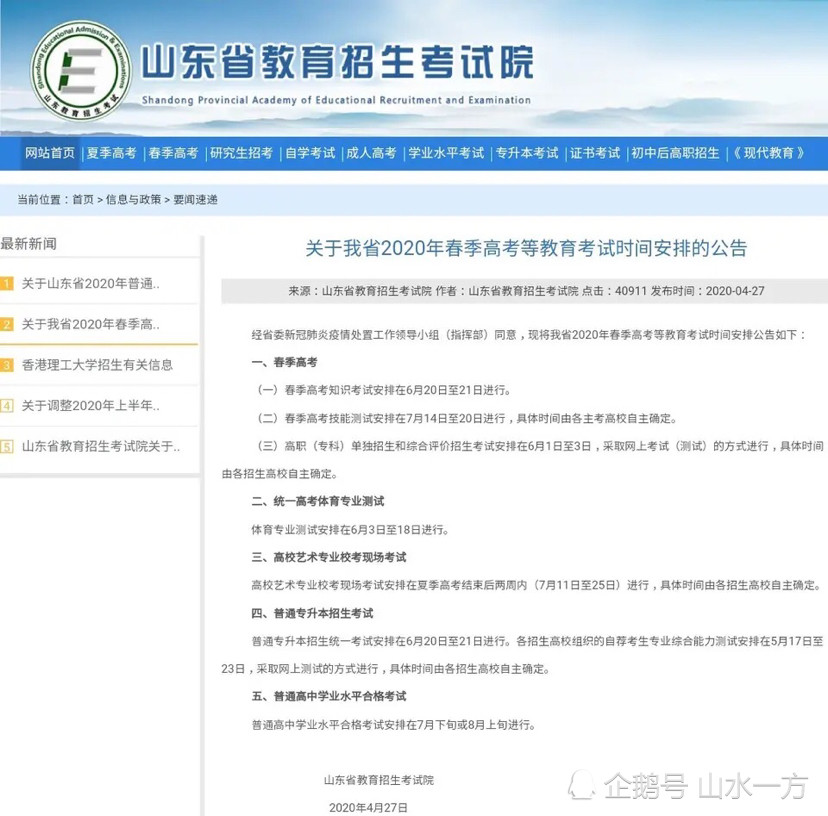This screenshot has height=816, width=828.
Task: Click line about 春季高考技能测试 7月14日至20日
Action: coord(467,418)
